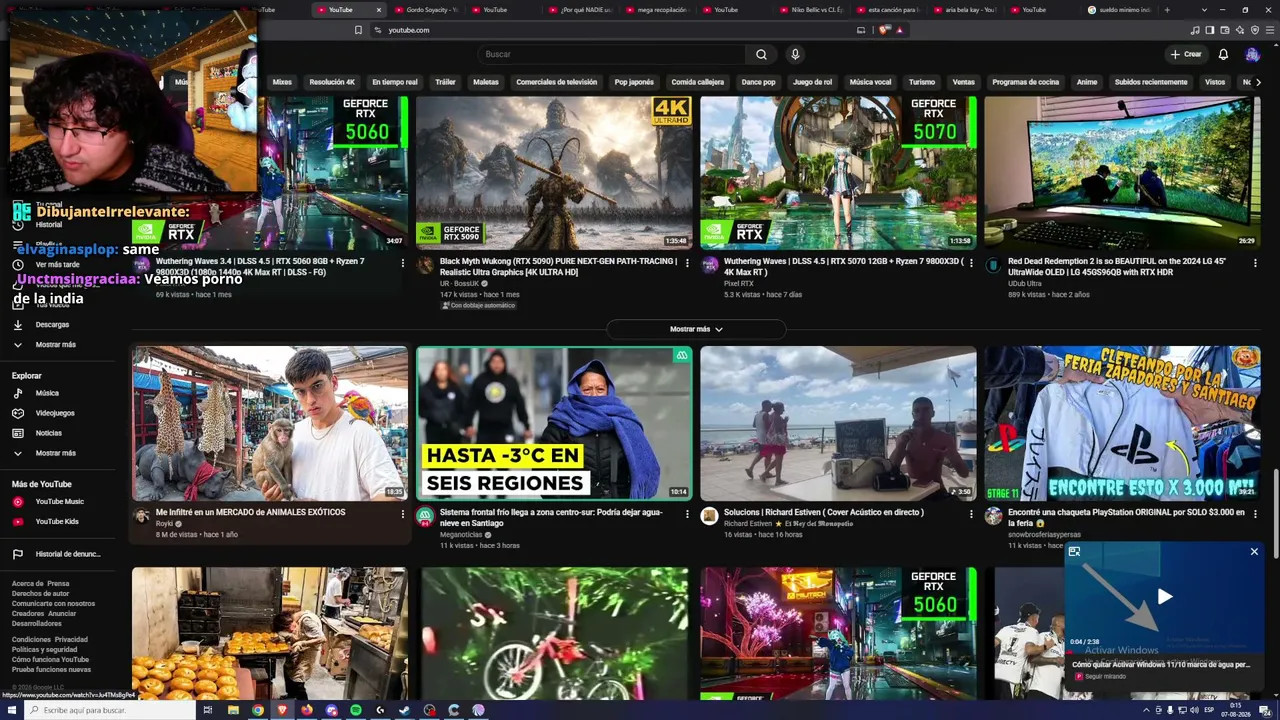Screen dimensions: 1280x720
Task: Expand the 'Mostrar más' shelf button
Action: click(x=696, y=329)
